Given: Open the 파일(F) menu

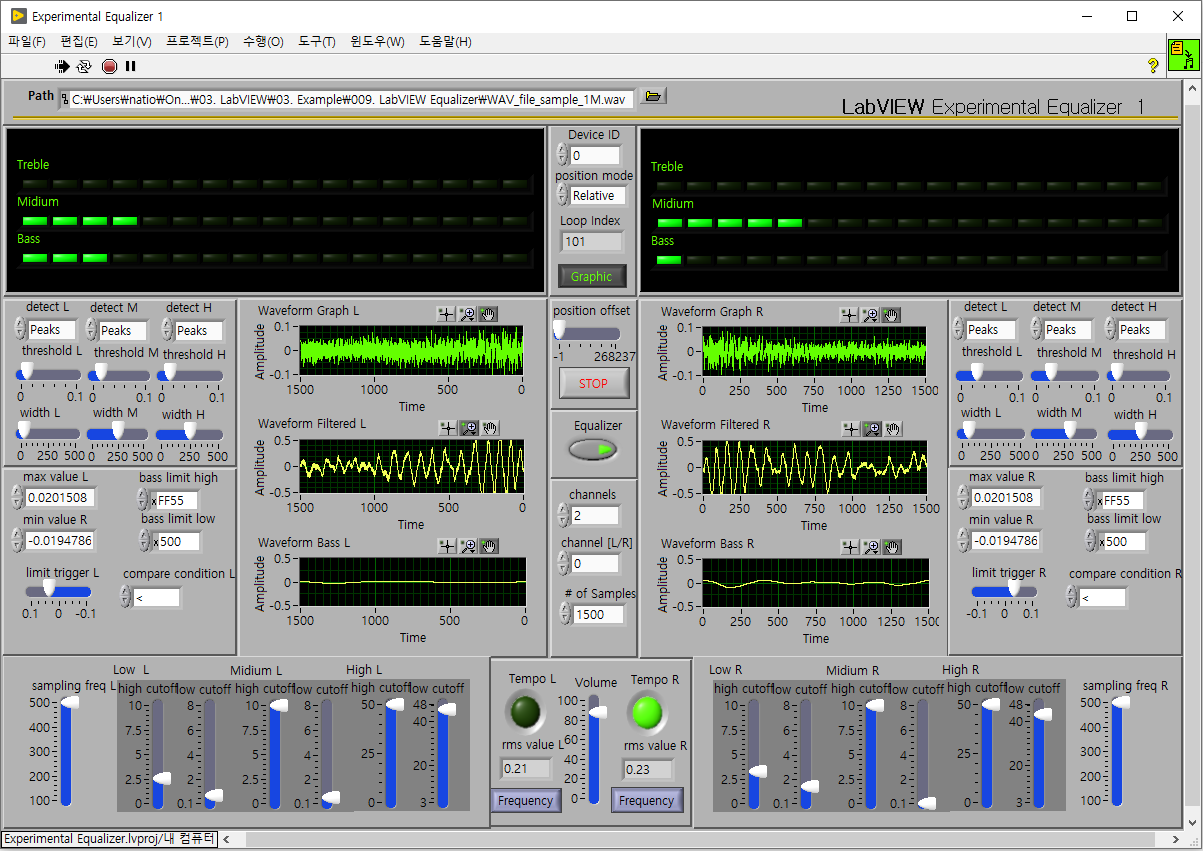Looking at the screenshot, I should 27,41.
